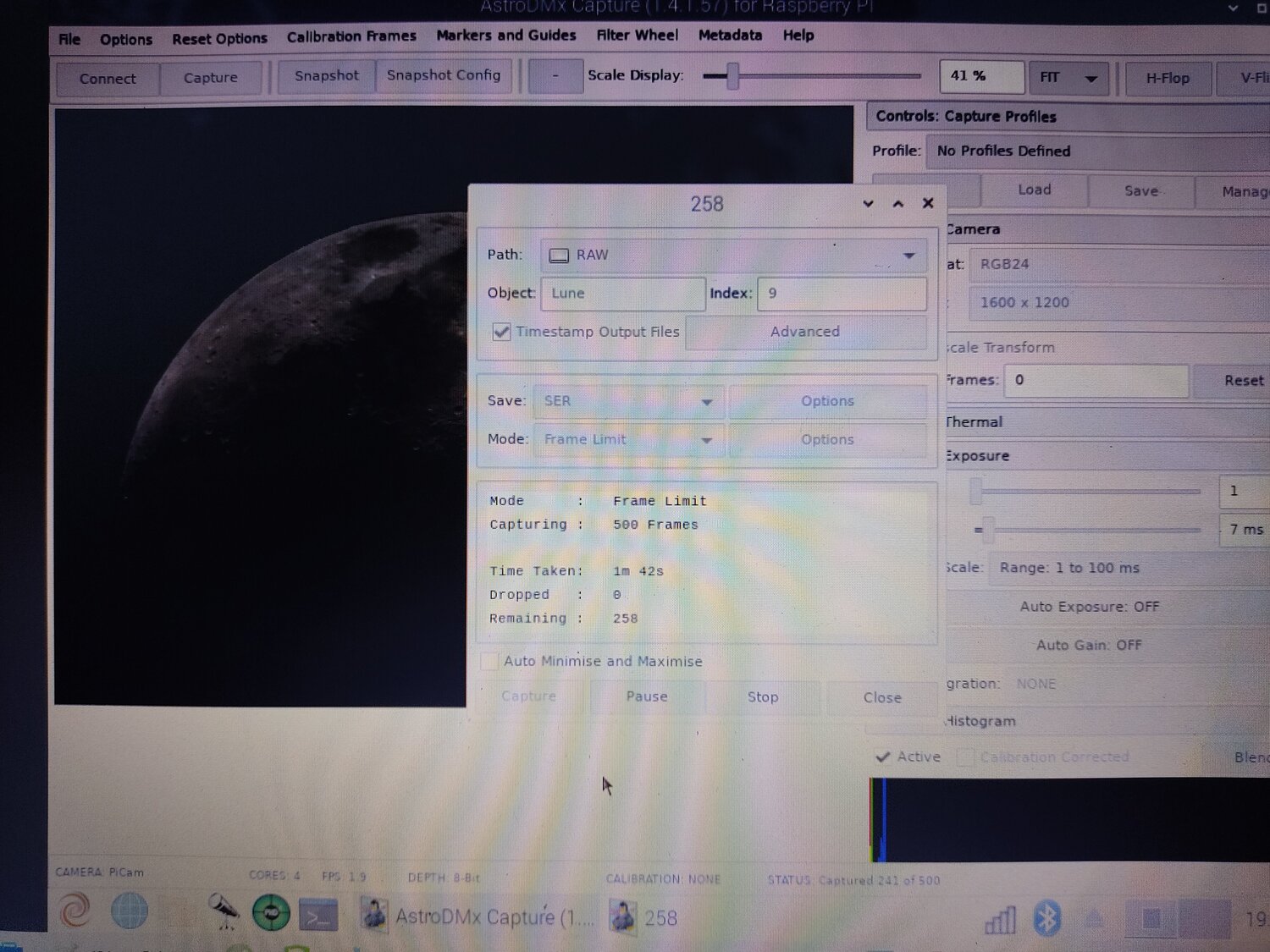Open the 1600 x 1200 resolution dropdown
The height and width of the screenshot is (952, 1270).
coord(1119,303)
